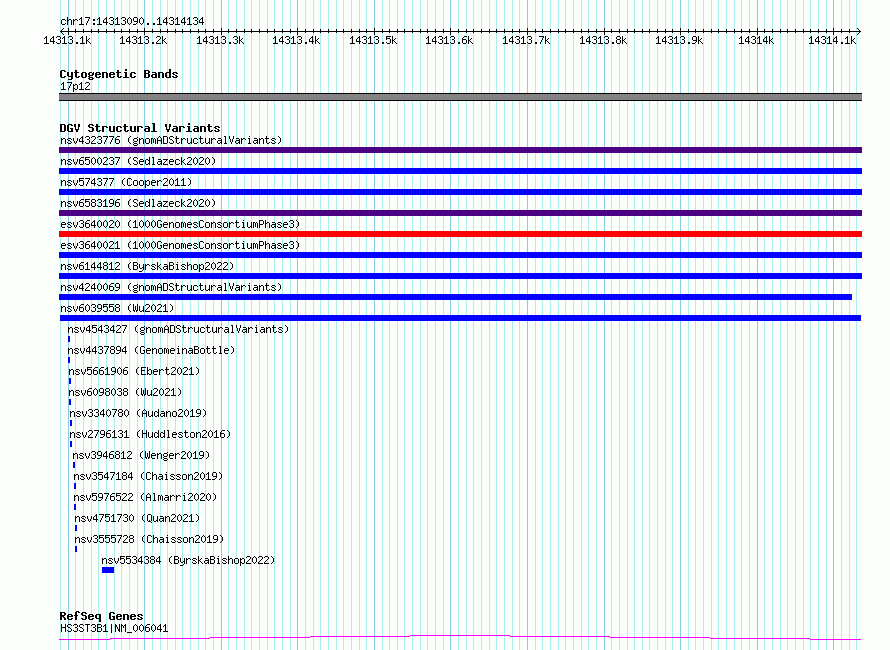890x650 pixels.
Task: Select the HS3ST3B1|NM_006041 gene label
Action: tap(114, 628)
